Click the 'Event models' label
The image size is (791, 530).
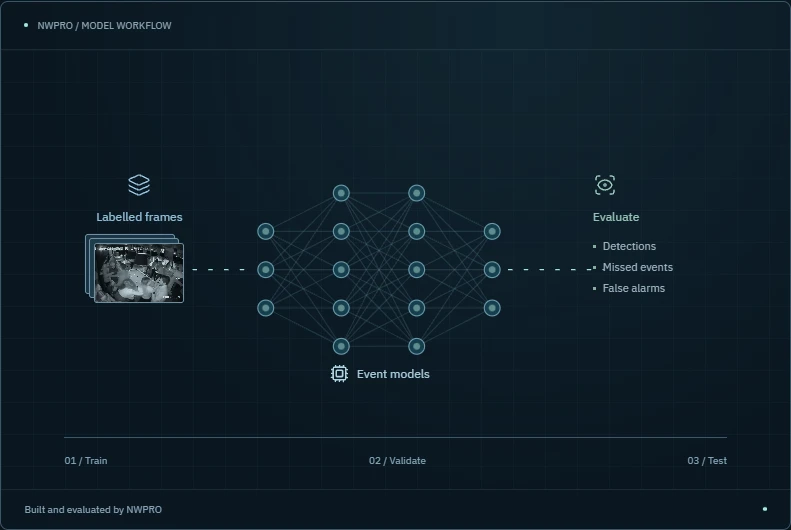pyautogui.click(x=393, y=374)
